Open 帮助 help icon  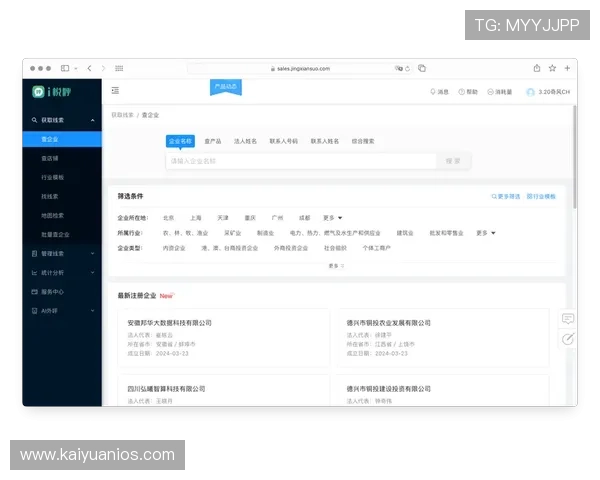pyautogui.click(x=461, y=92)
